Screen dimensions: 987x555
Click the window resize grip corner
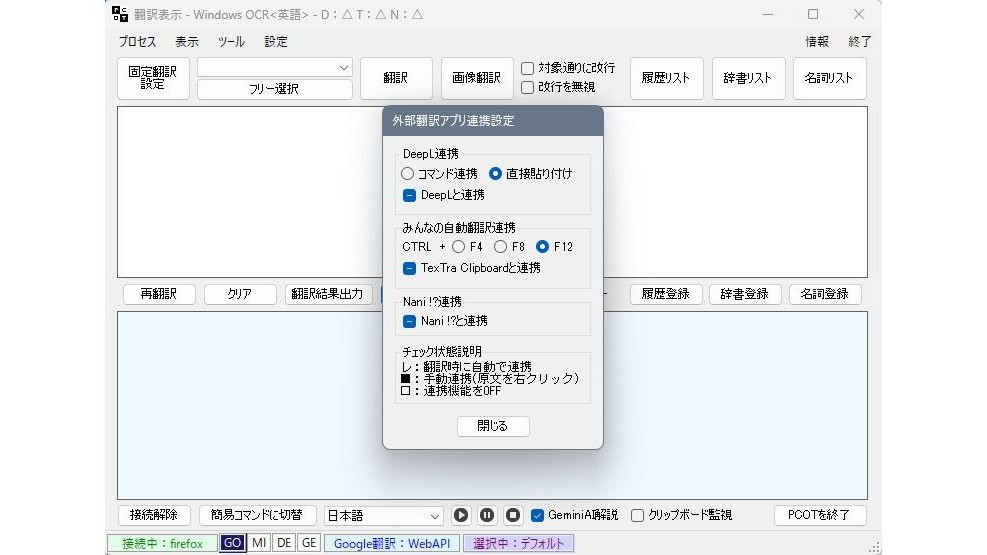(x=874, y=547)
